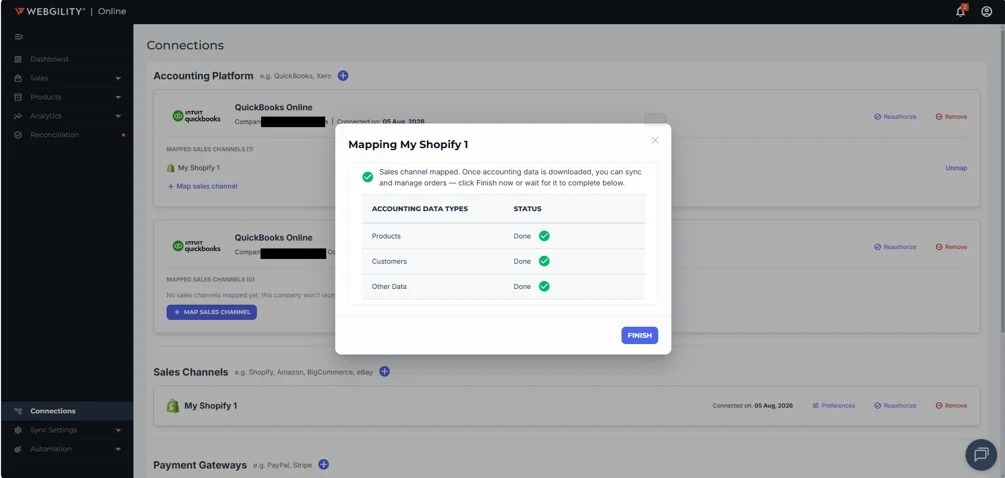Click the STATUS column header

pos(527,209)
